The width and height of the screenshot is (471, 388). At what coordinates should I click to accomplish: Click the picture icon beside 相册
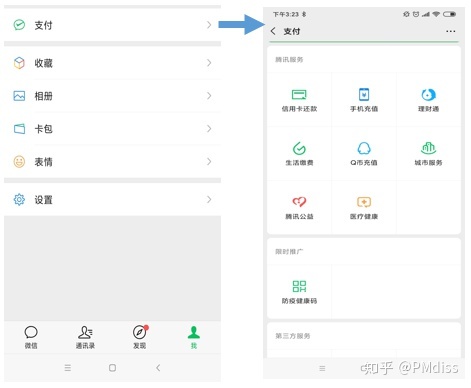click(x=19, y=96)
